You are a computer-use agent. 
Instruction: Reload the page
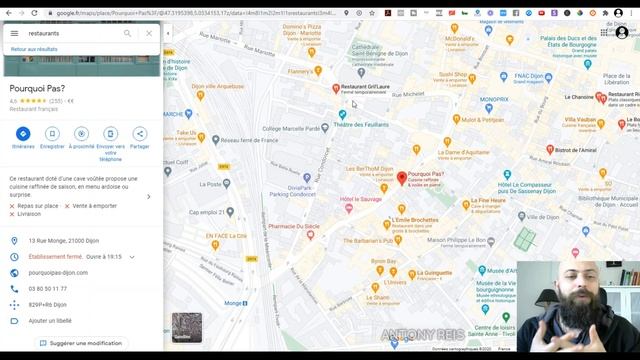click(35, 13)
